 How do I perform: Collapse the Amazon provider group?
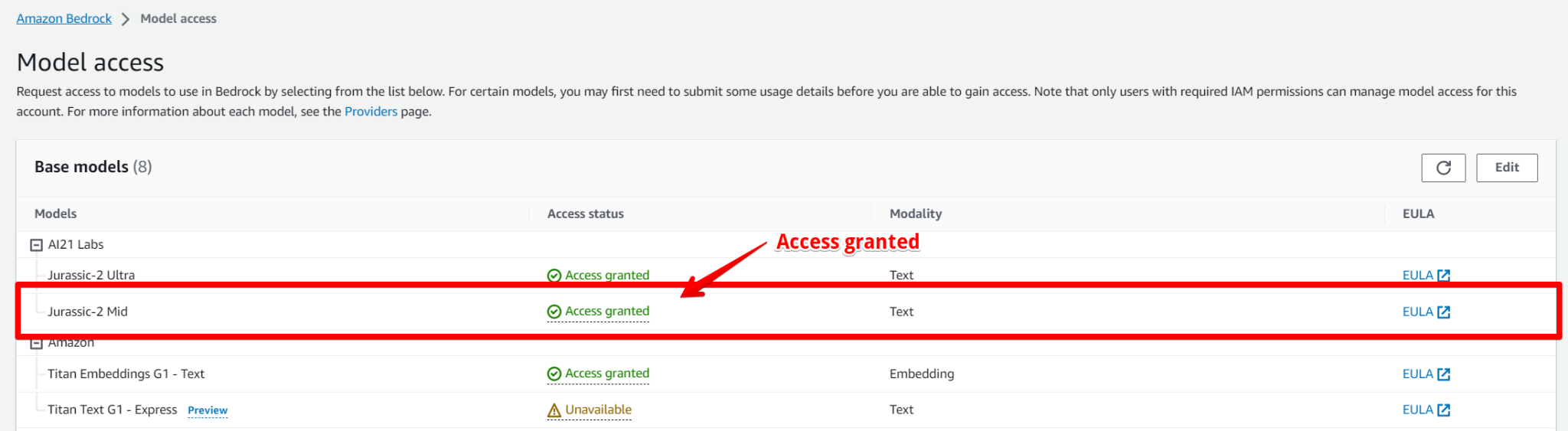point(36,344)
